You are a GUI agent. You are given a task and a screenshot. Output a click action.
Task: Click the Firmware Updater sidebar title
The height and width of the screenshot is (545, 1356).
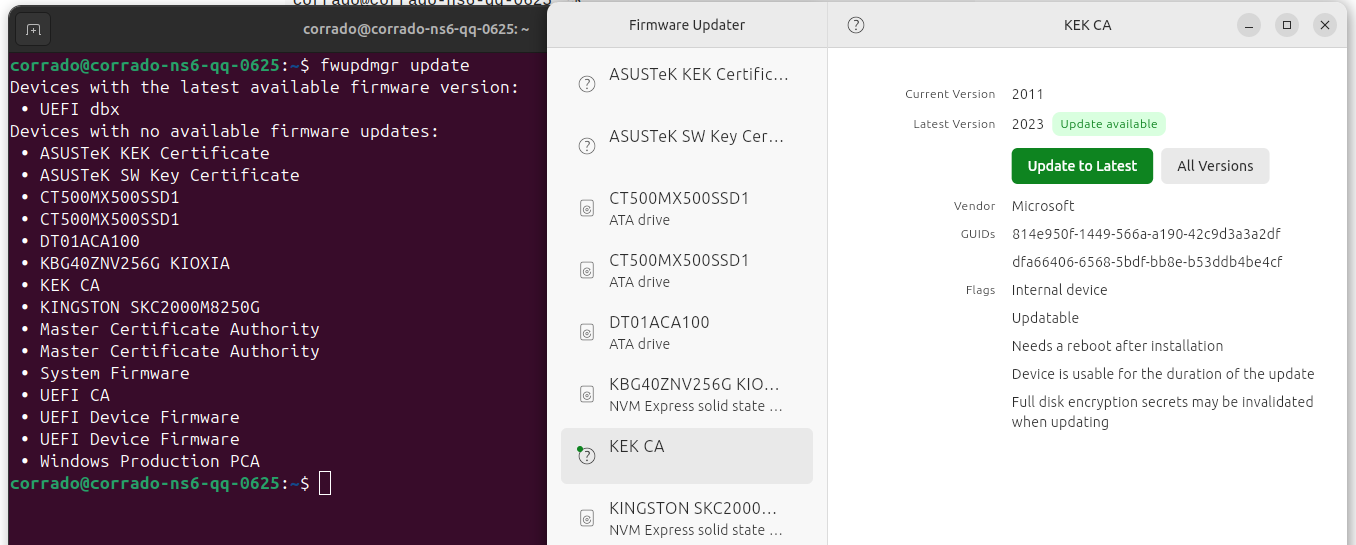click(687, 25)
